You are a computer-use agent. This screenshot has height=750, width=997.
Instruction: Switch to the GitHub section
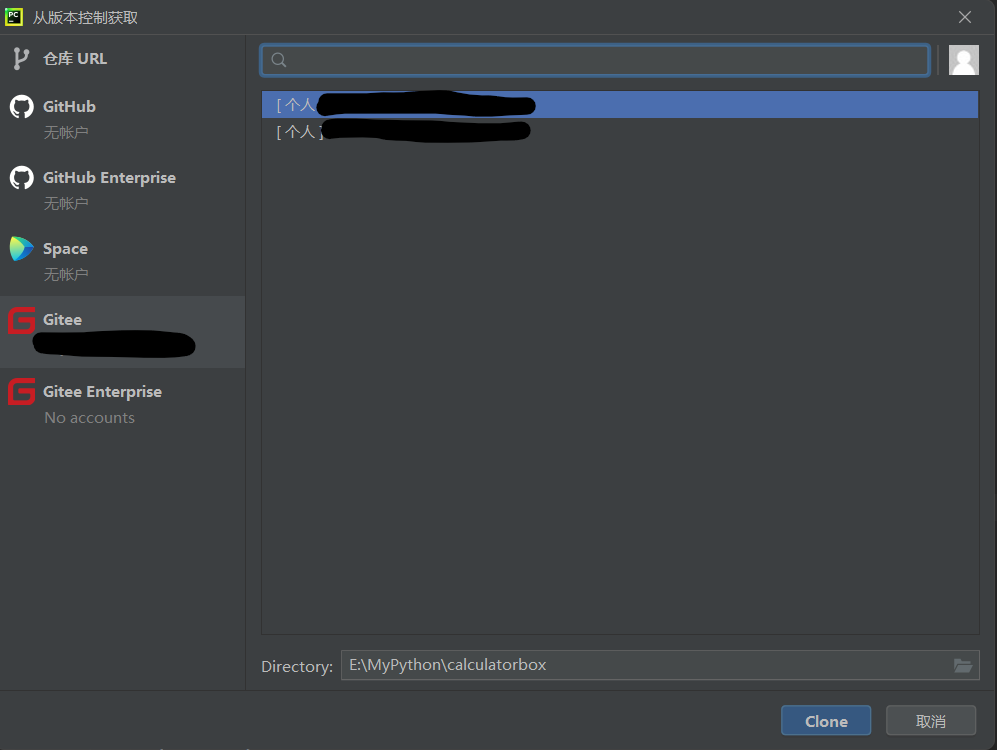[122, 119]
